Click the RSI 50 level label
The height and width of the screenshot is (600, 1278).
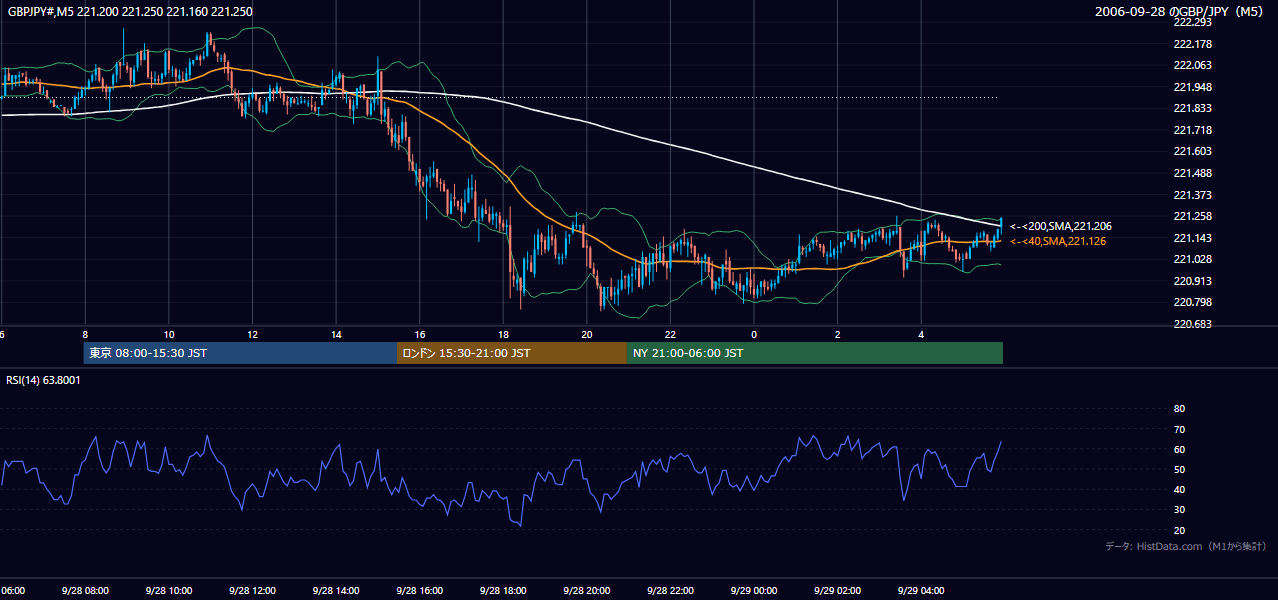click(1179, 469)
